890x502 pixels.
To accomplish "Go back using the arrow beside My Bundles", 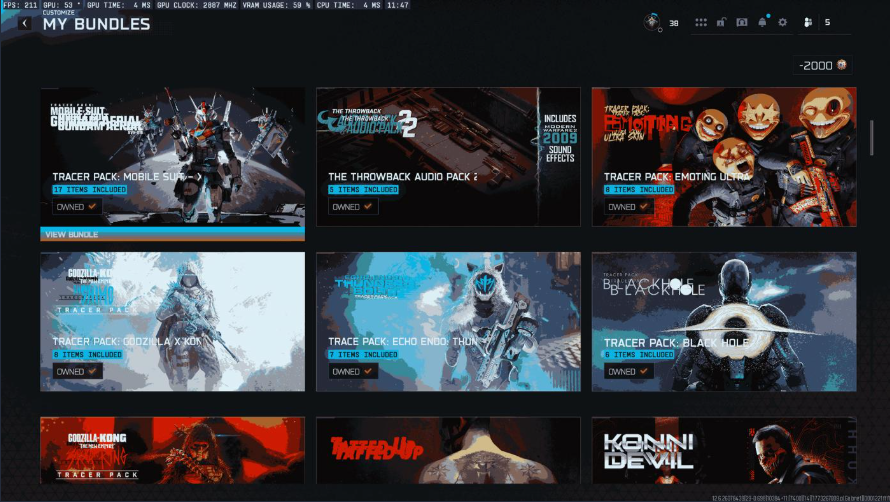I will (x=24, y=23).
